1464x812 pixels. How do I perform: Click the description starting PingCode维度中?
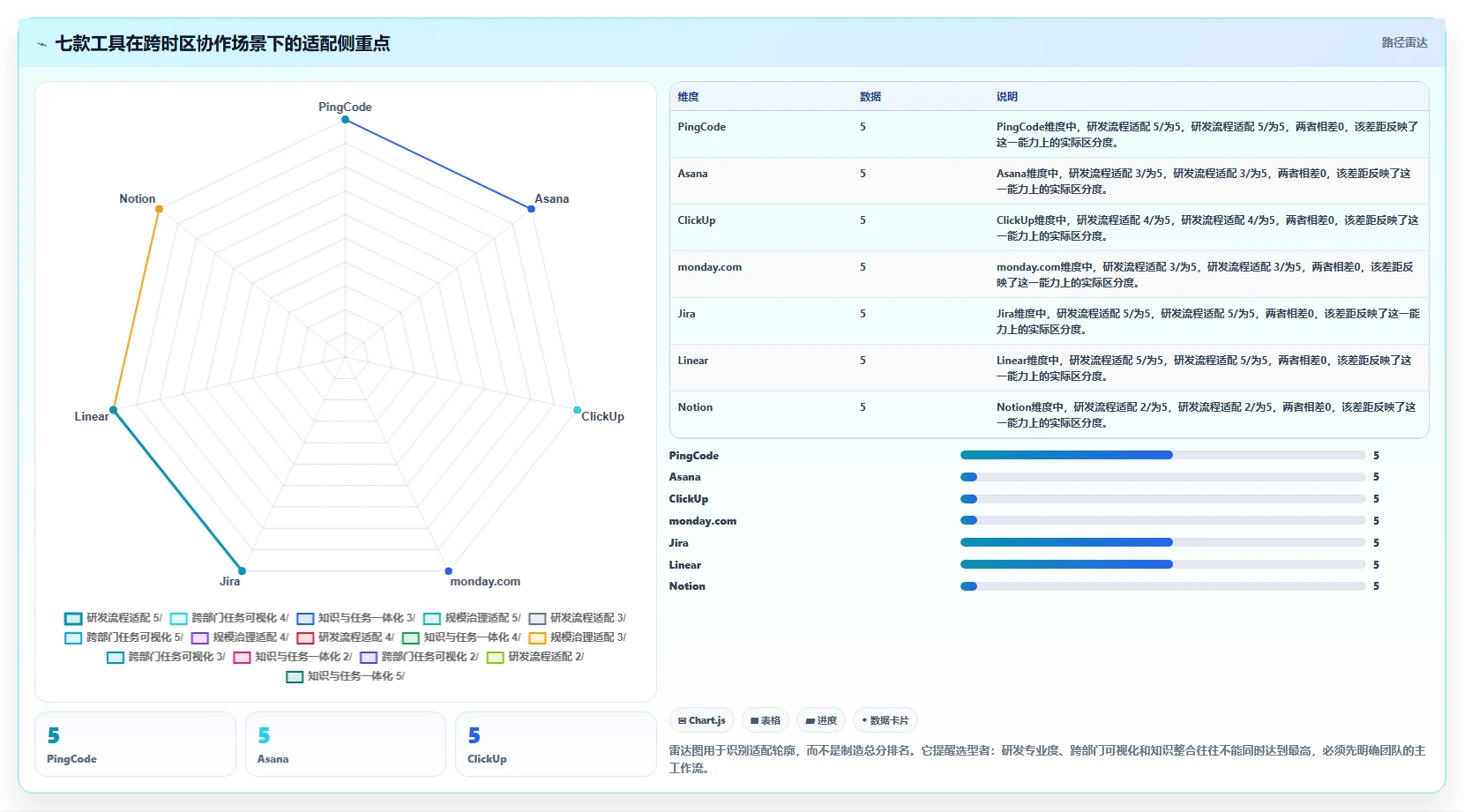coord(1207,135)
